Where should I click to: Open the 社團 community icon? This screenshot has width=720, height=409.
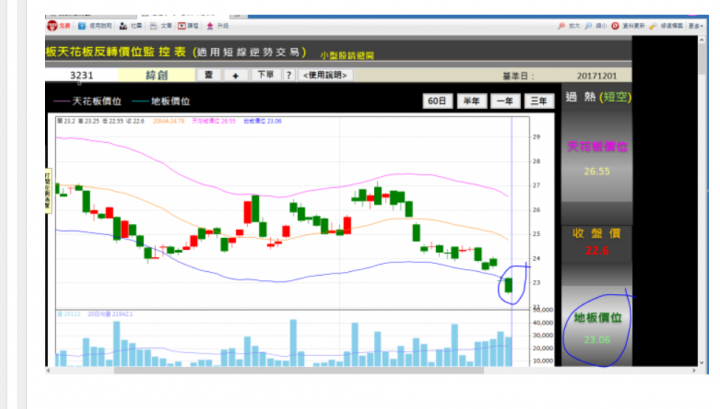123,26
